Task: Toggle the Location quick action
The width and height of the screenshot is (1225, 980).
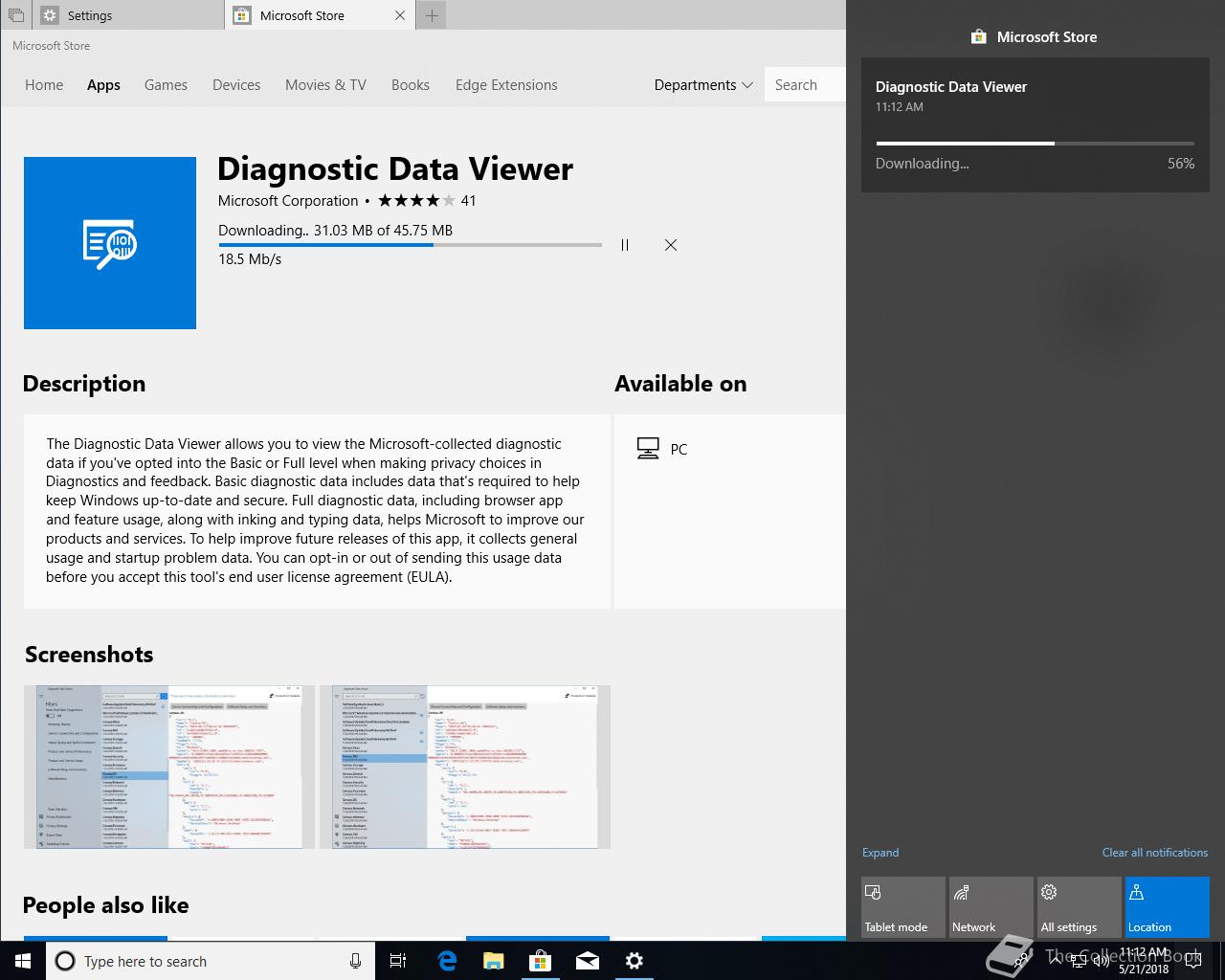Action: coord(1168,907)
